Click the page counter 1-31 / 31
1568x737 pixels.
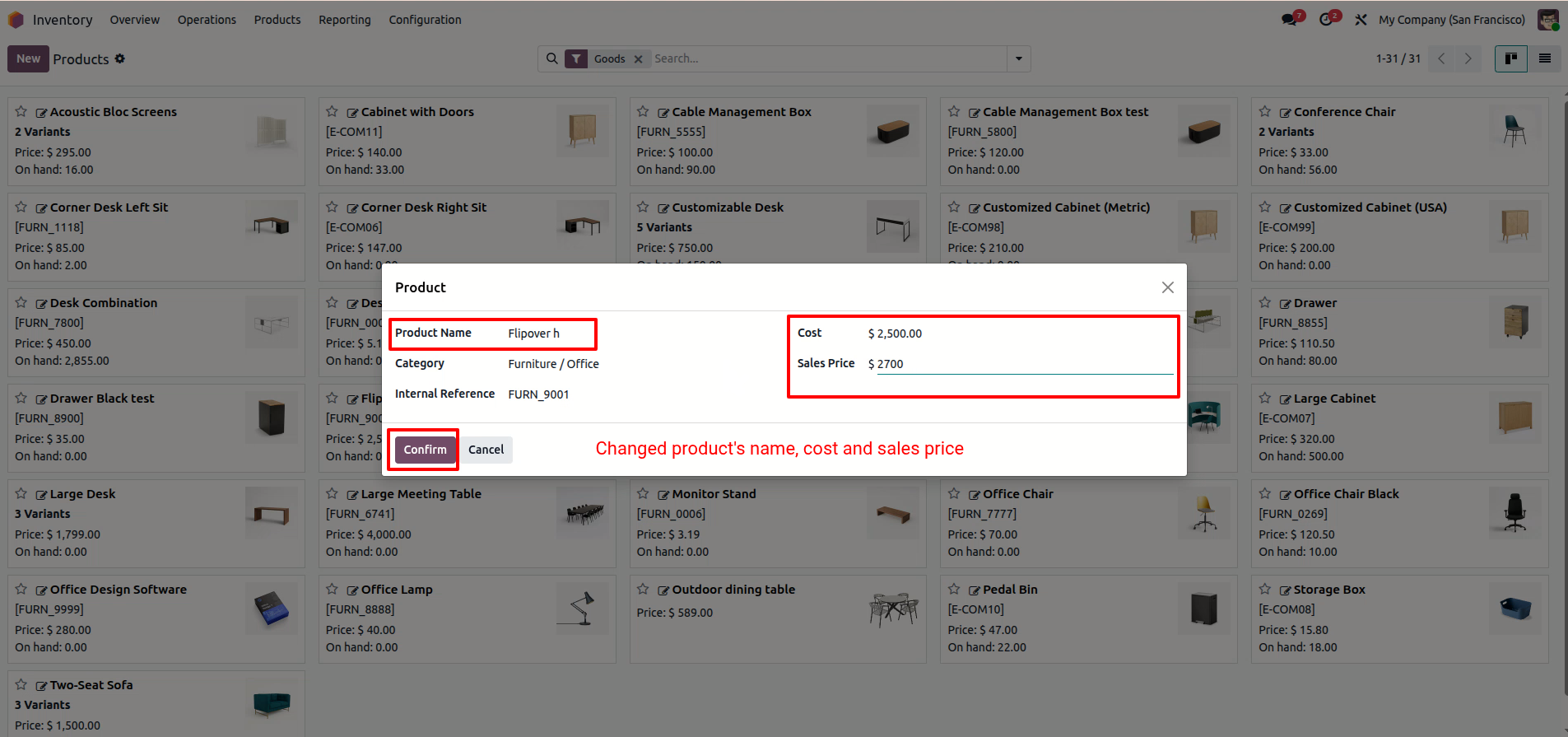click(1398, 58)
